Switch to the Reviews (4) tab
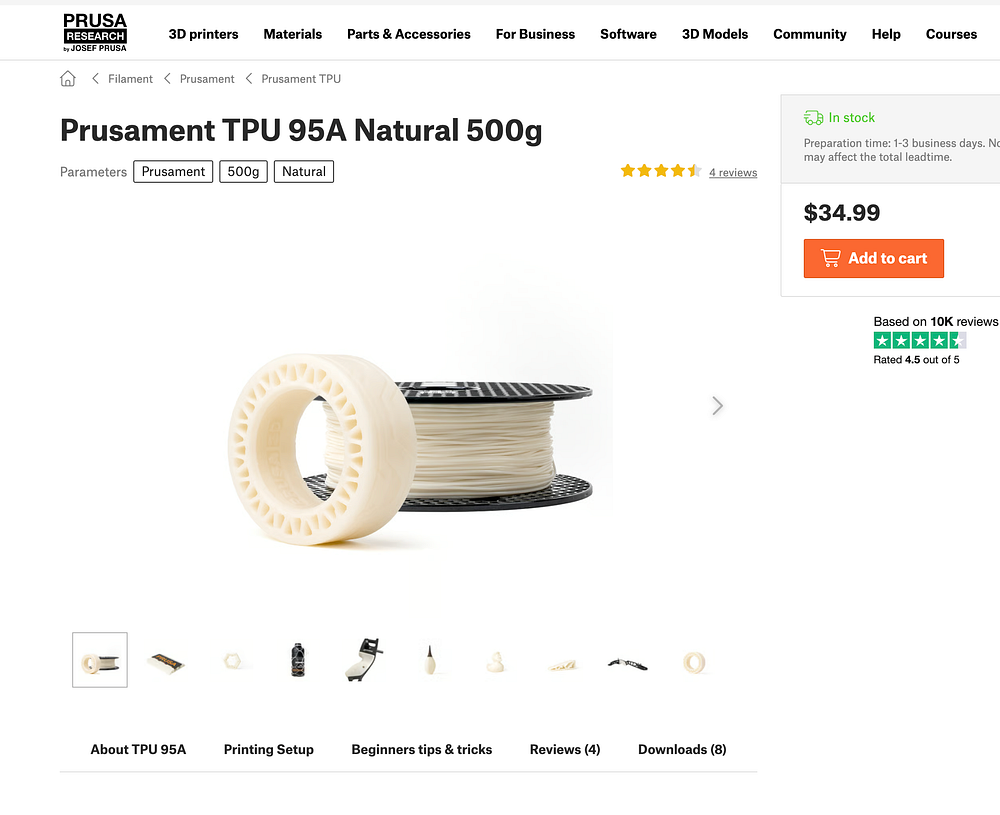 tap(565, 749)
